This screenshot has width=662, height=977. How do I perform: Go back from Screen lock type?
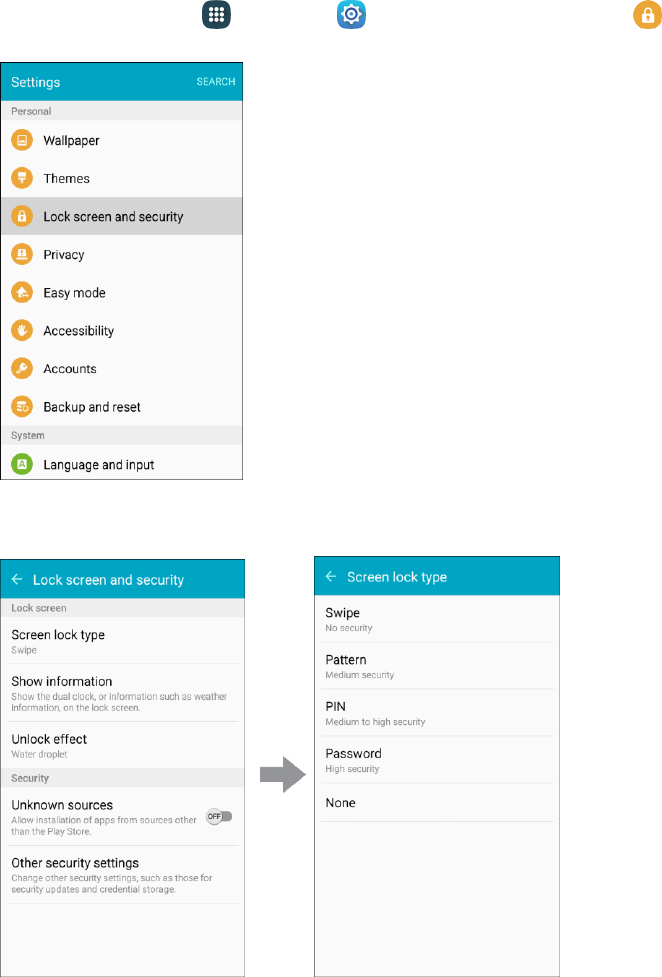(331, 576)
